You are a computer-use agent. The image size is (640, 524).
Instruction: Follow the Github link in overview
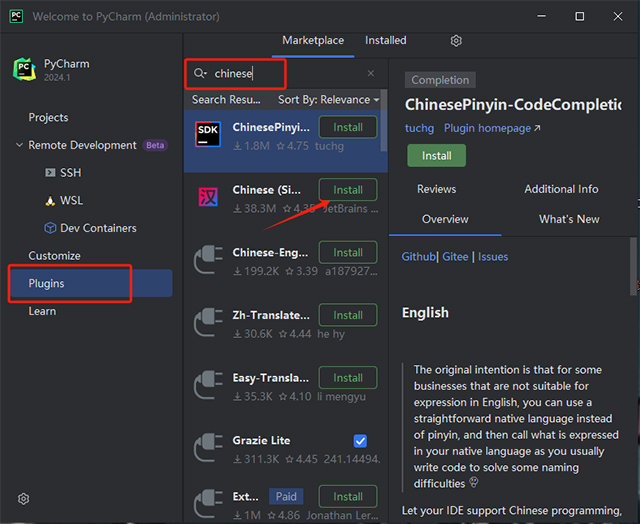click(x=419, y=257)
